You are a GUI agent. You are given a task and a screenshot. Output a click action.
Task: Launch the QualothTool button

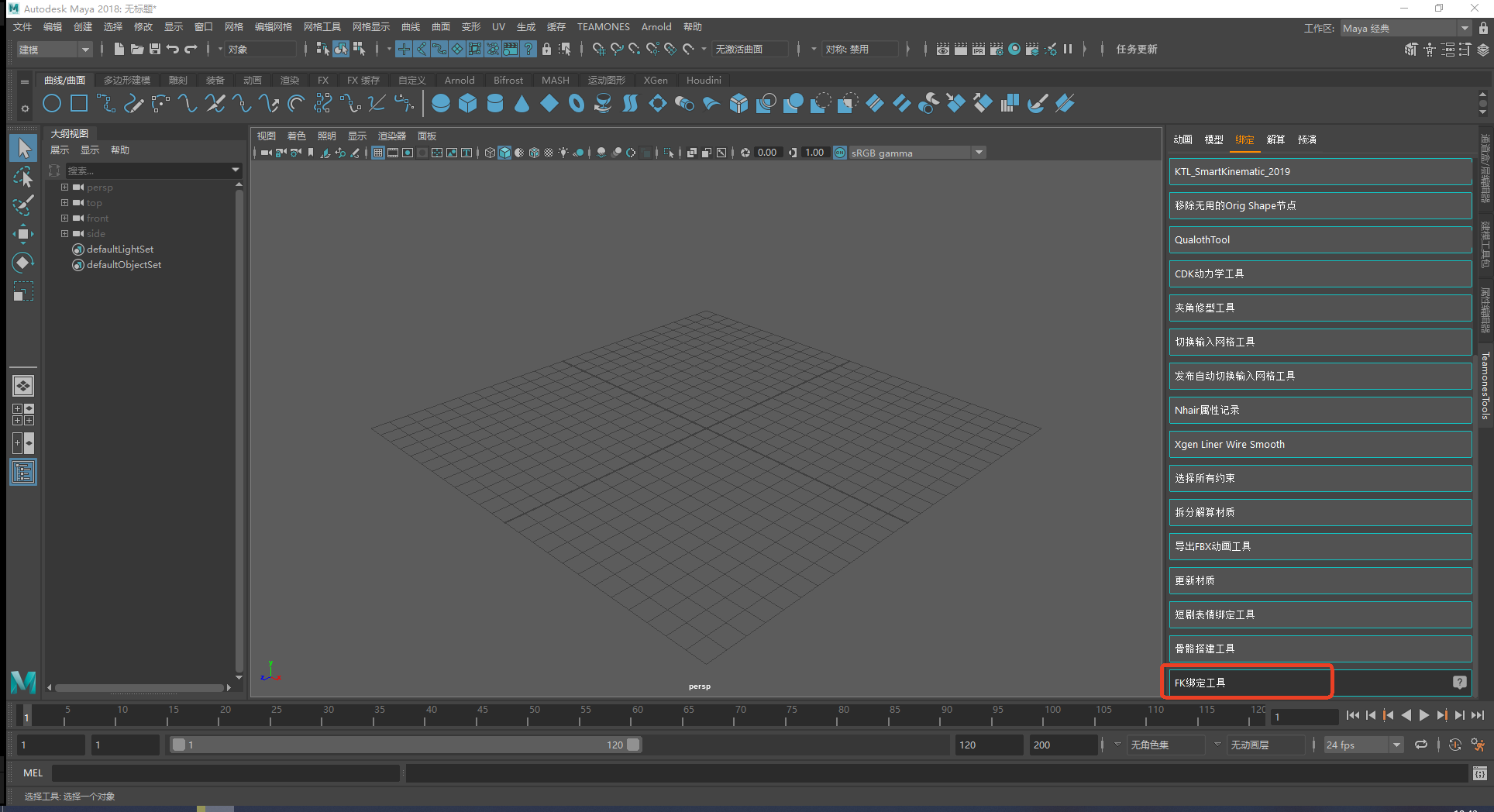tap(1320, 239)
